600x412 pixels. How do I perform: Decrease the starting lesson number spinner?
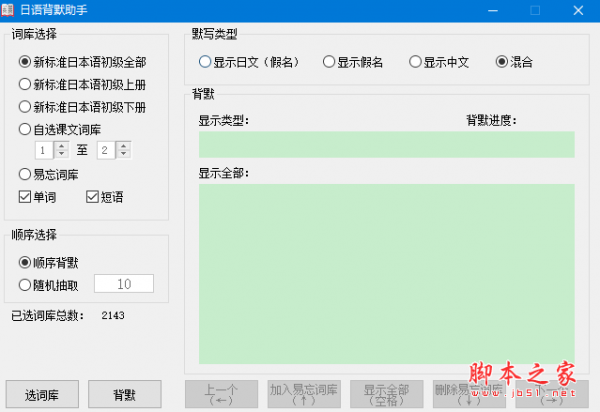click(x=61, y=154)
